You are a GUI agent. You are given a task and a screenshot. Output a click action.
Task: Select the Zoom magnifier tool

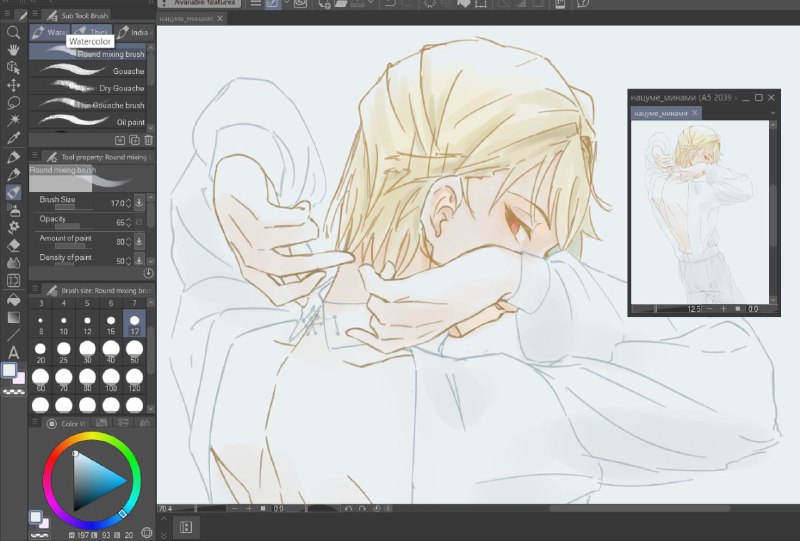(x=13, y=33)
